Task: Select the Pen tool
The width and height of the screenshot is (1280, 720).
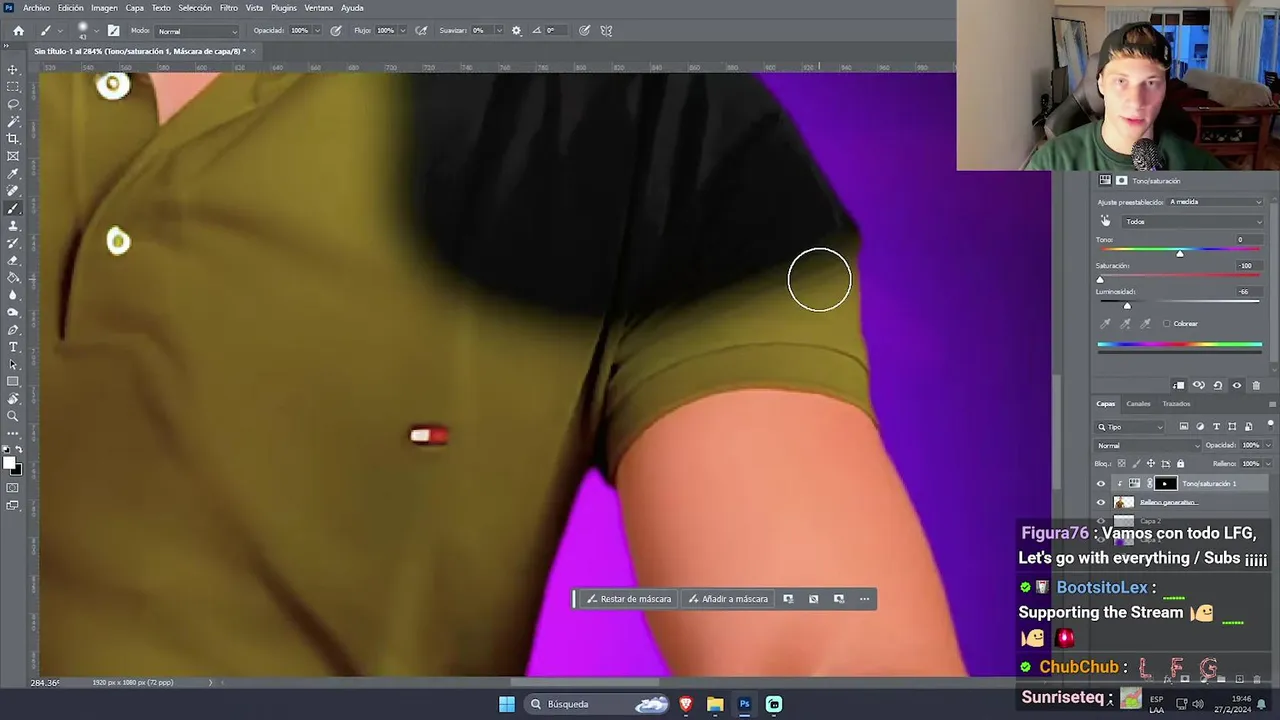Action: [13, 330]
